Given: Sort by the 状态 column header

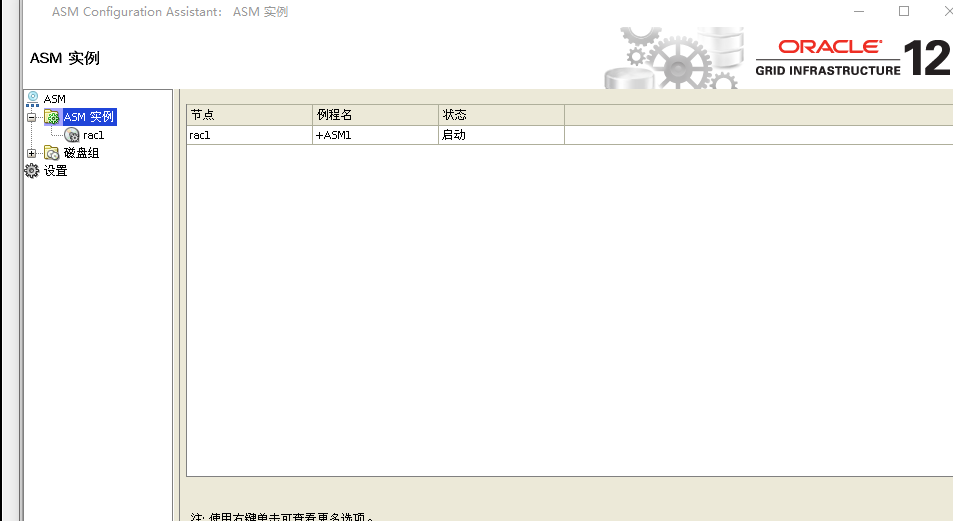Looking at the screenshot, I should pyautogui.click(x=501, y=115).
